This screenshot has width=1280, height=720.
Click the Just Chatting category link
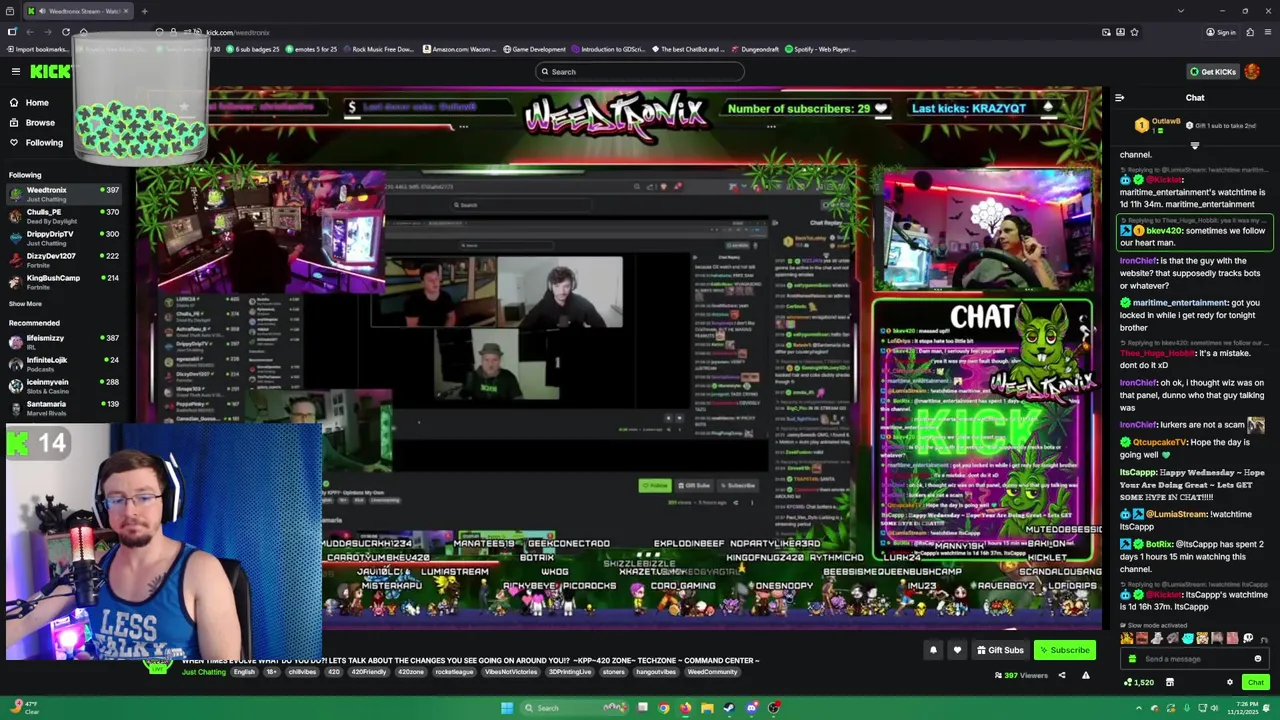(x=204, y=672)
